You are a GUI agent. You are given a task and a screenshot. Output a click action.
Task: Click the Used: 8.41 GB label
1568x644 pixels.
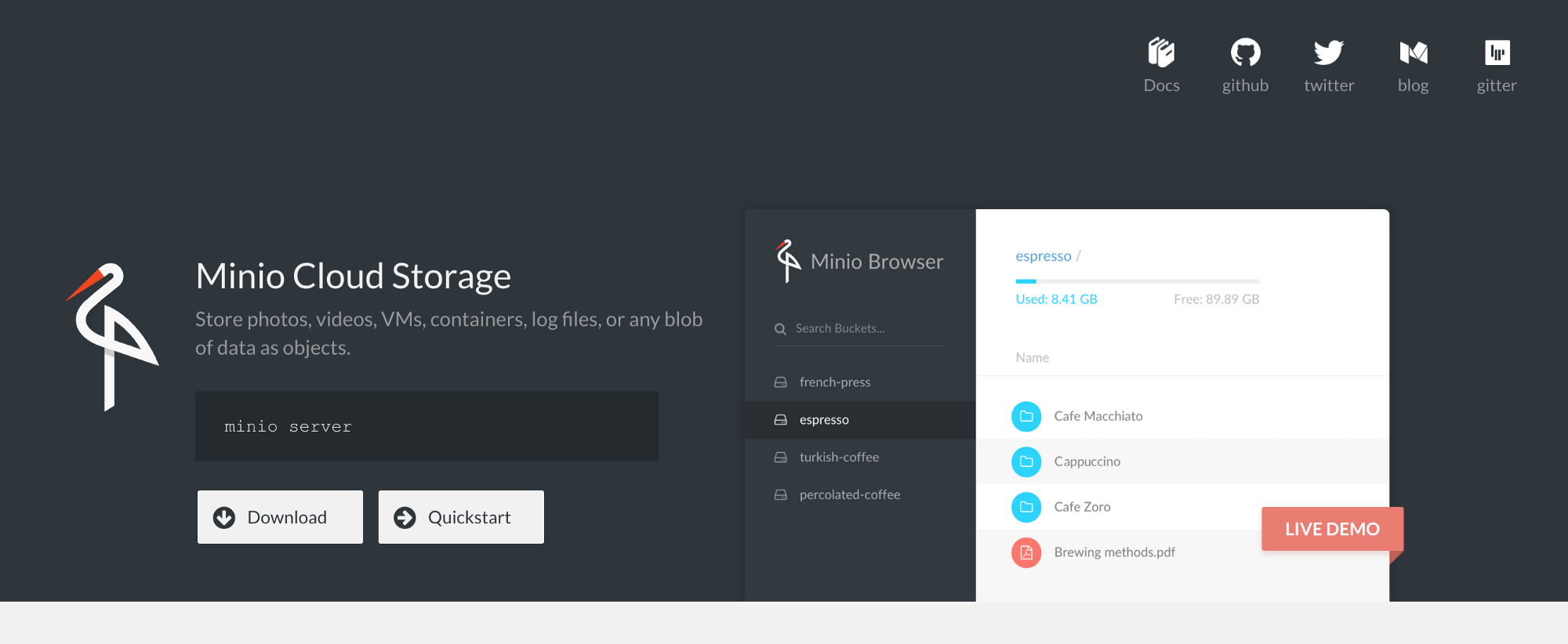(1056, 299)
